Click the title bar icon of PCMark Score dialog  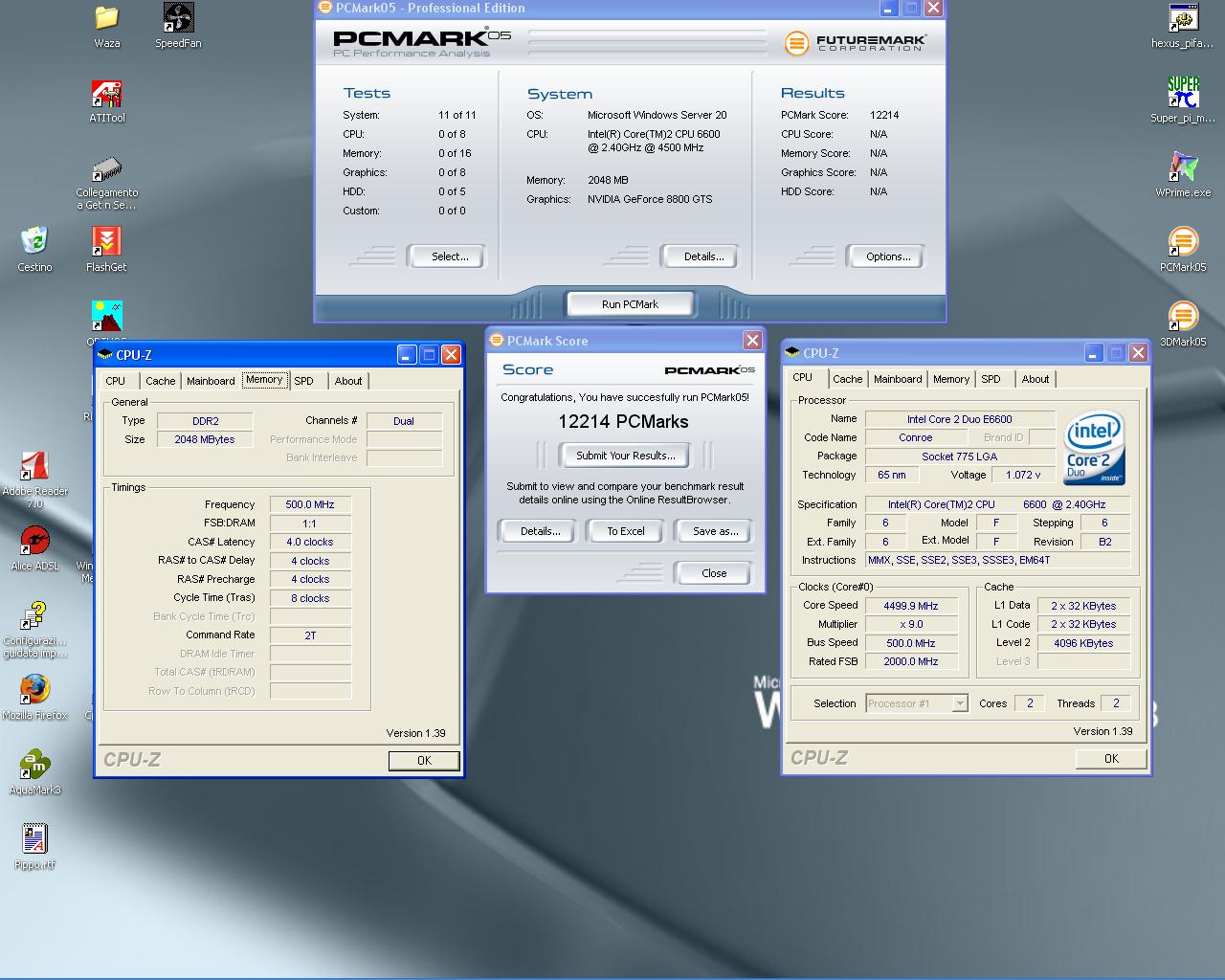497,341
